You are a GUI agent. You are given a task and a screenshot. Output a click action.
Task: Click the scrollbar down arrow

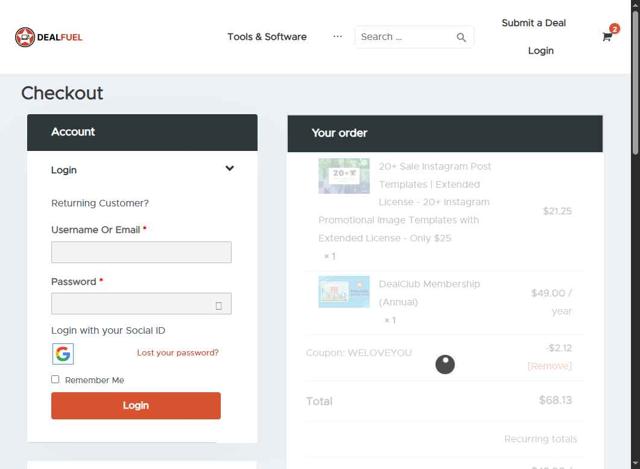click(x=636, y=464)
